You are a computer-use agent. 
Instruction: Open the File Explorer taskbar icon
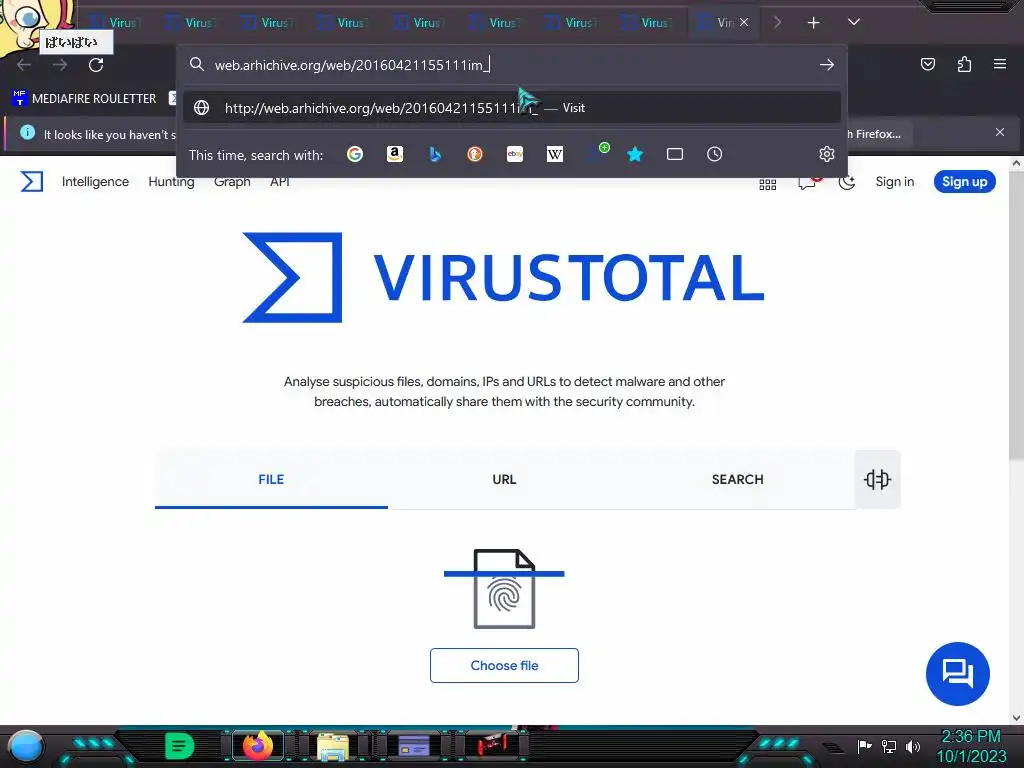(332, 746)
